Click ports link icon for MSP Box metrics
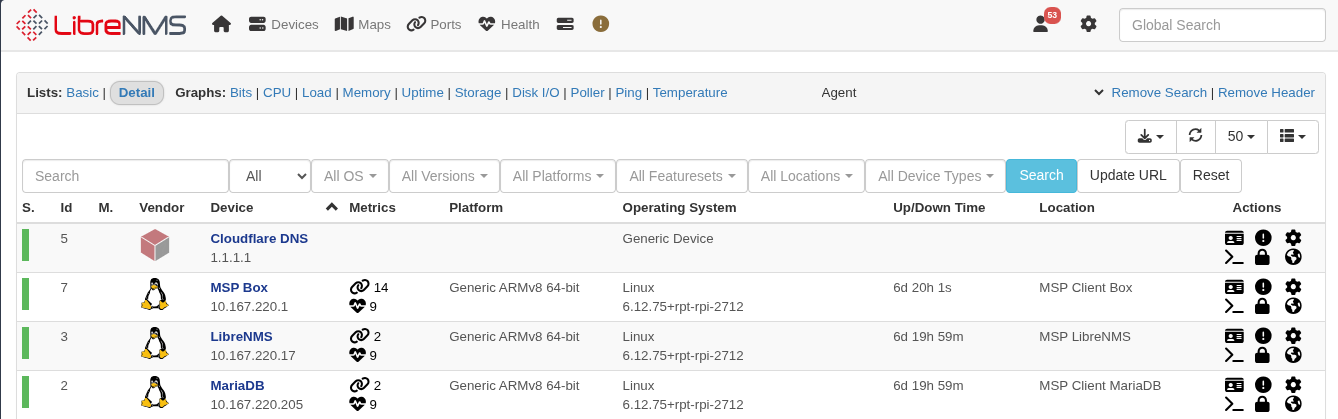The image size is (1338, 419). [x=359, y=287]
